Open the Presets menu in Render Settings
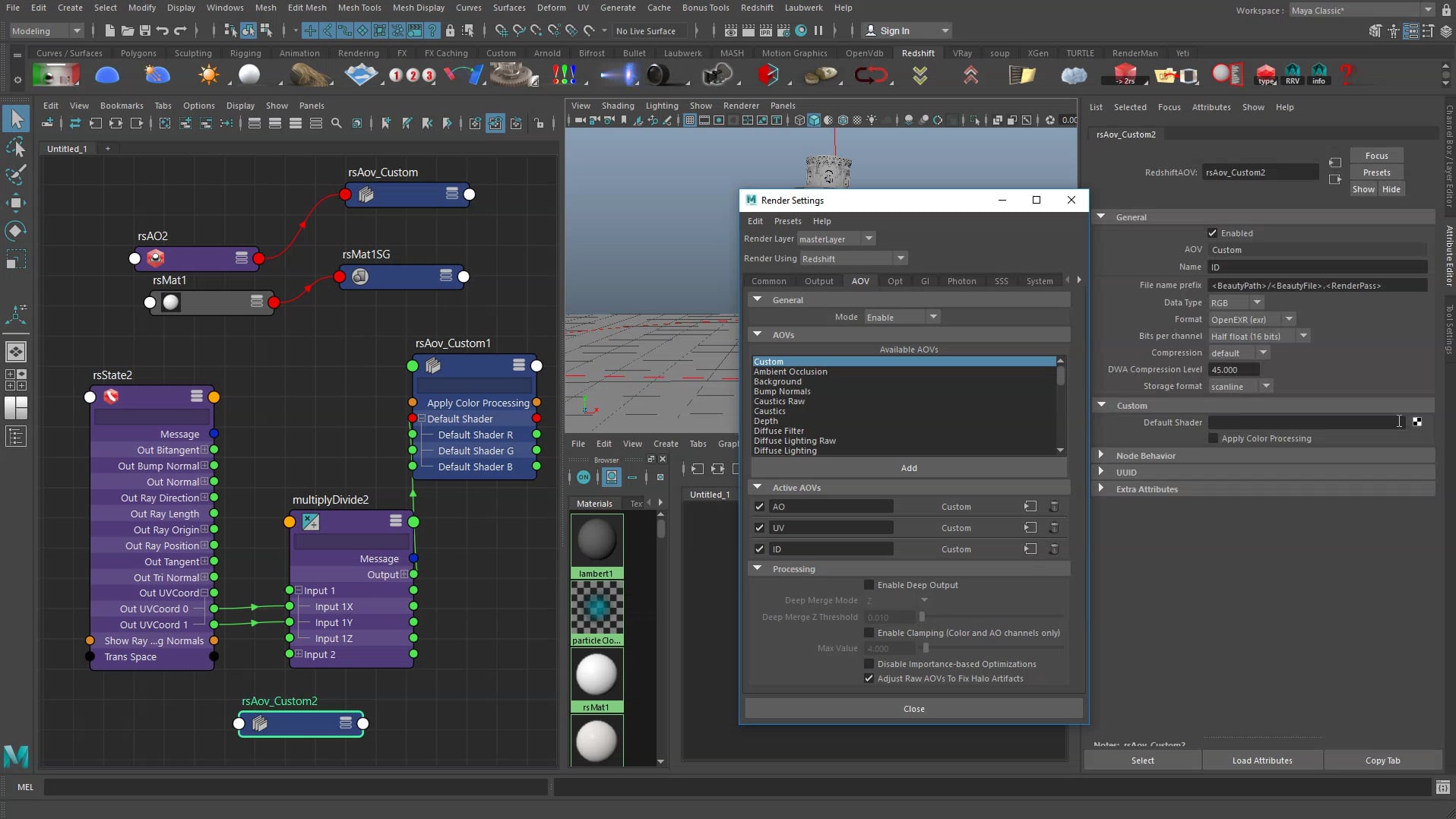 [x=787, y=221]
